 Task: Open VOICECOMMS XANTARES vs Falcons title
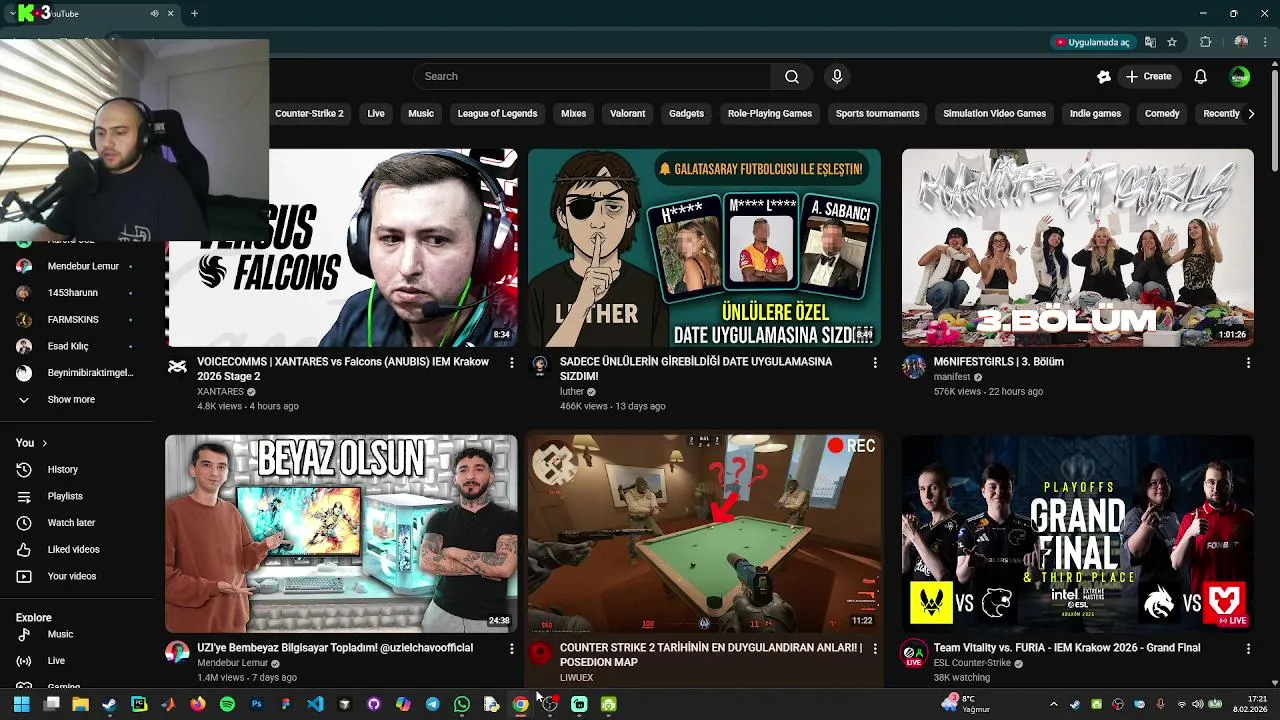pos(343,369)
